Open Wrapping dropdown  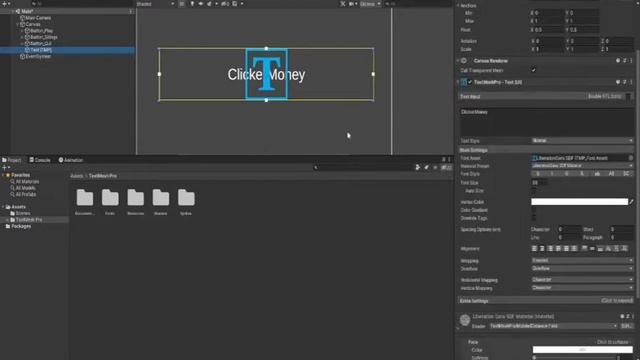coord(582,260)
